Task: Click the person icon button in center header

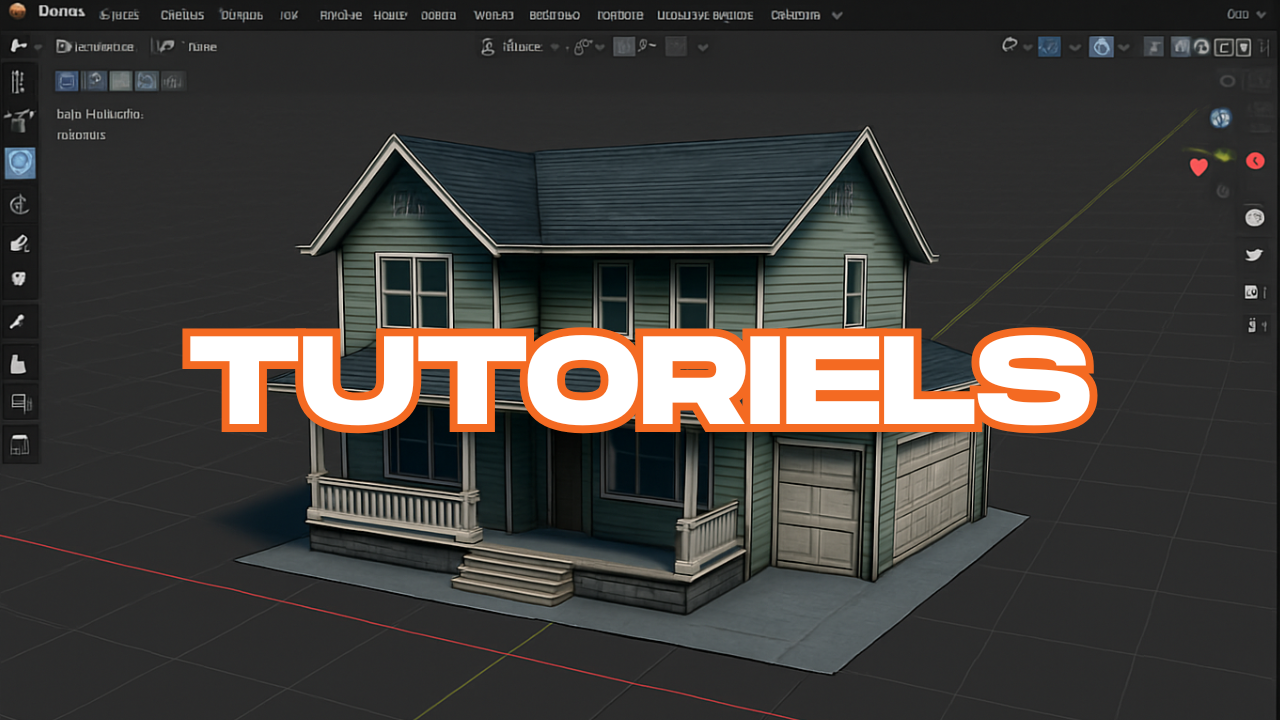Action: pos(488,46)
